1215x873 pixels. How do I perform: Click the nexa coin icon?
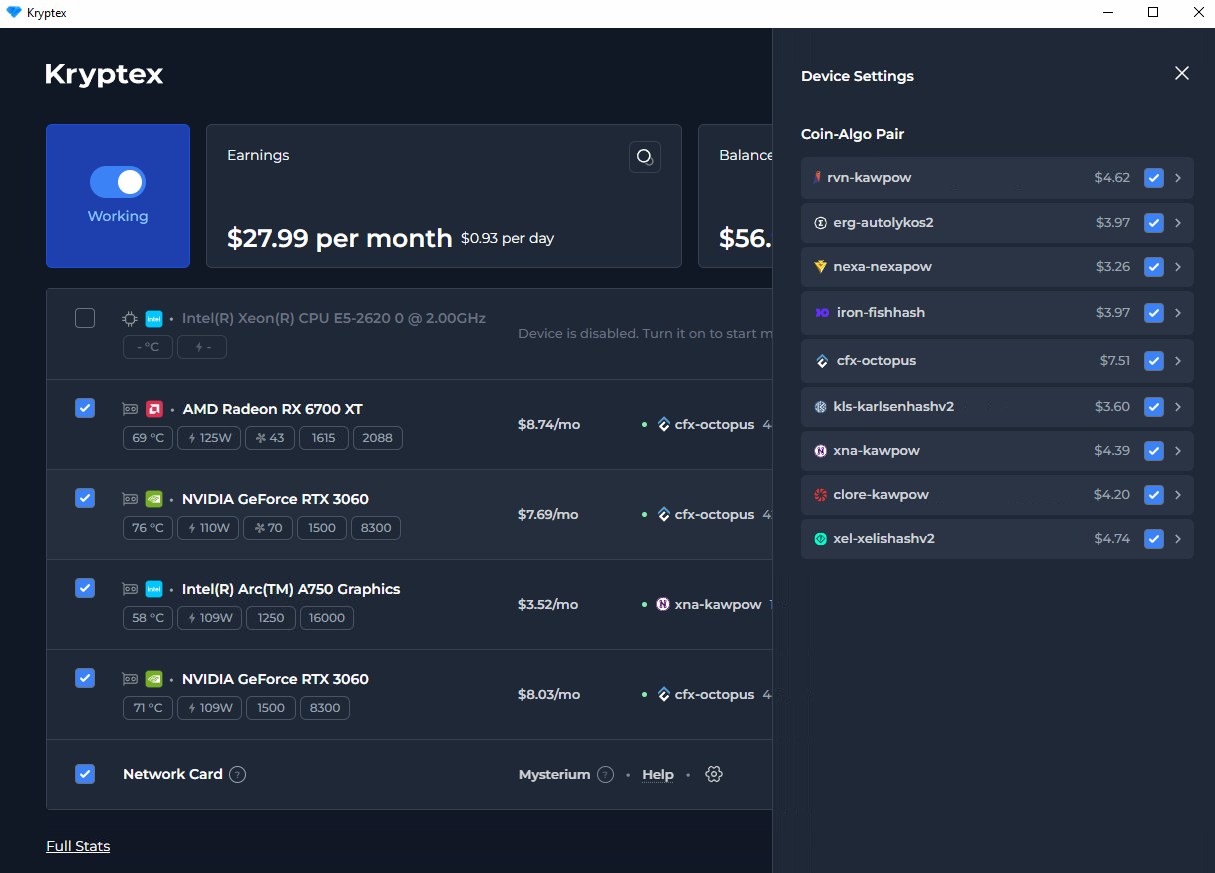click(821, 267)
